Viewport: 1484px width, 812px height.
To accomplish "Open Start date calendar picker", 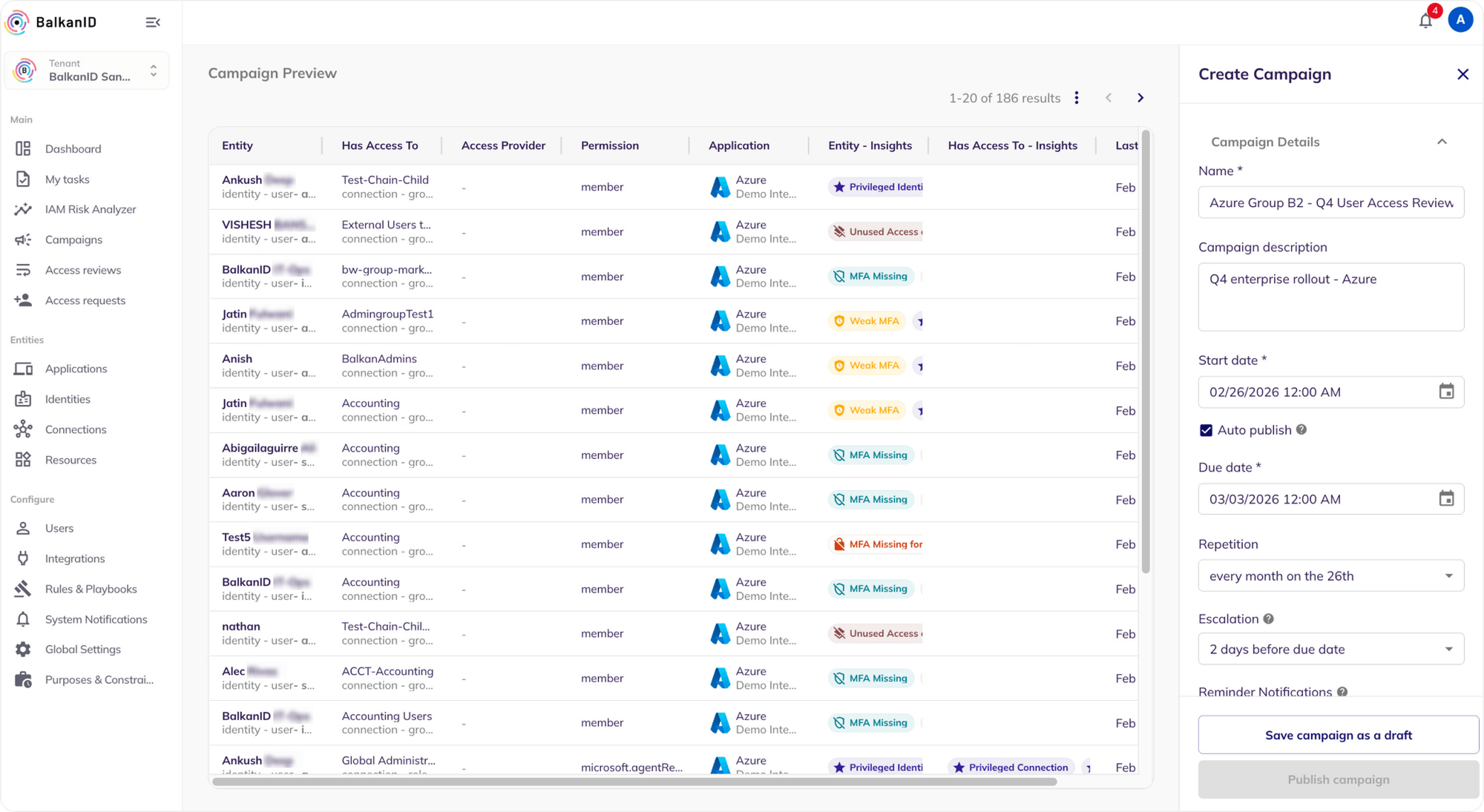I will pyautogui.click(x=1446, y=392).
